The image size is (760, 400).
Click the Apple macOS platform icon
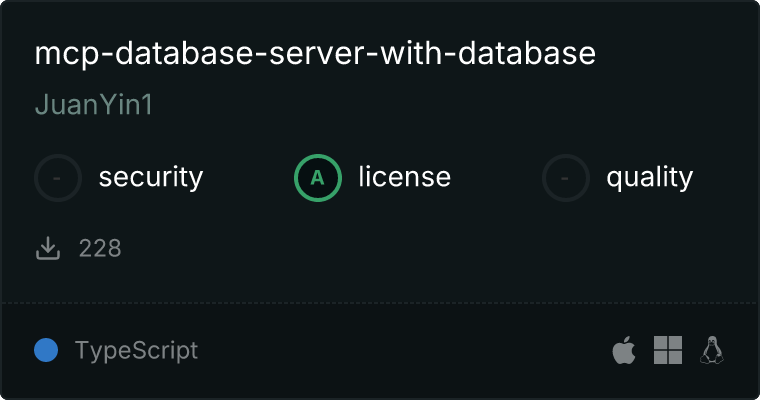(623, 351)
